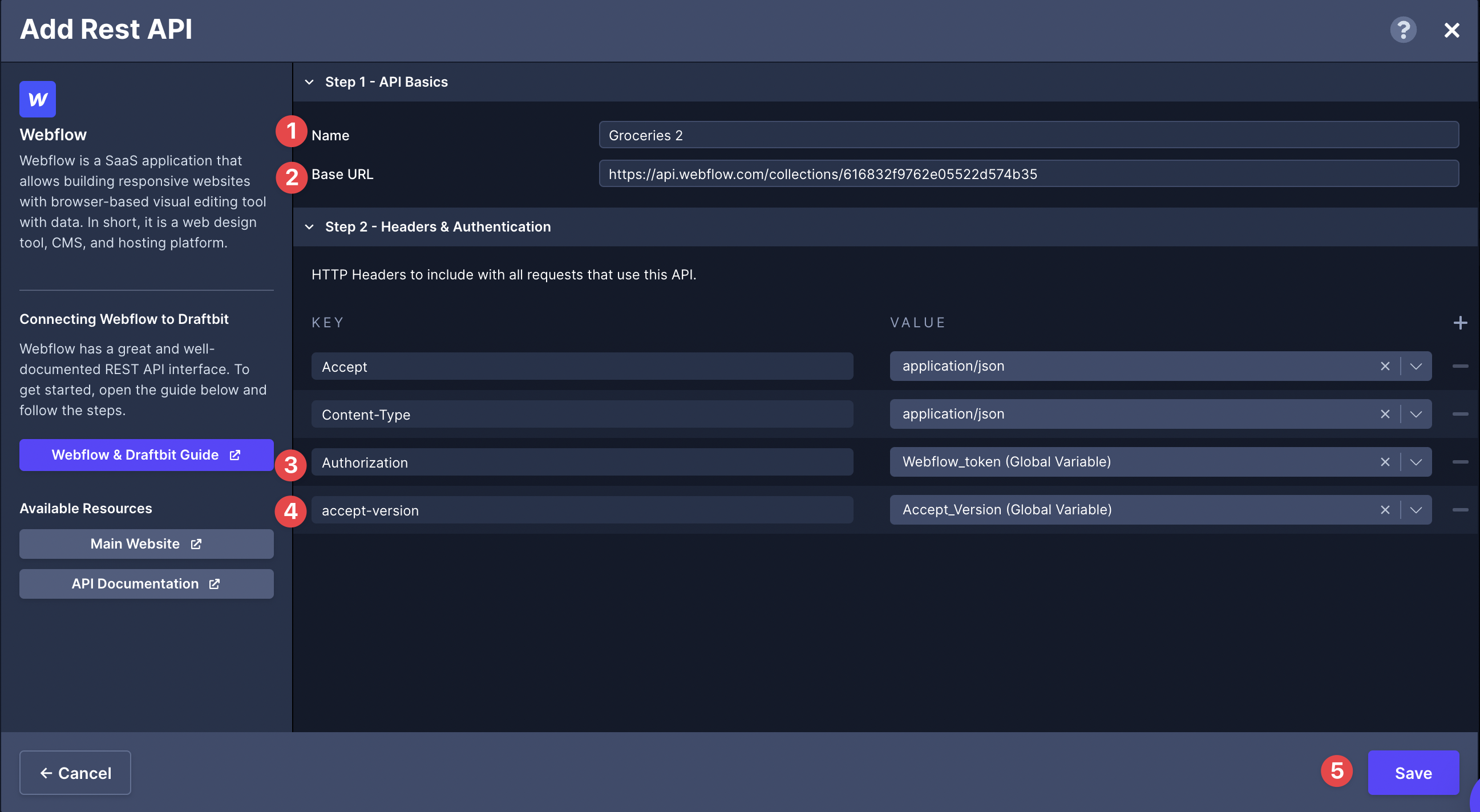Image resolution: width=1480 pixels, height=812 pixels.
Task: Click the Webflow logo icon
Action: [38, 99]
